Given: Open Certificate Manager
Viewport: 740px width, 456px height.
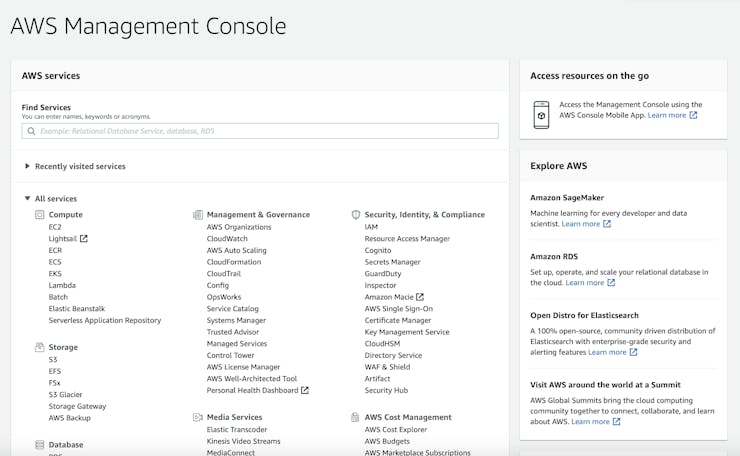Looking at the screenshot, I should 398,321.
